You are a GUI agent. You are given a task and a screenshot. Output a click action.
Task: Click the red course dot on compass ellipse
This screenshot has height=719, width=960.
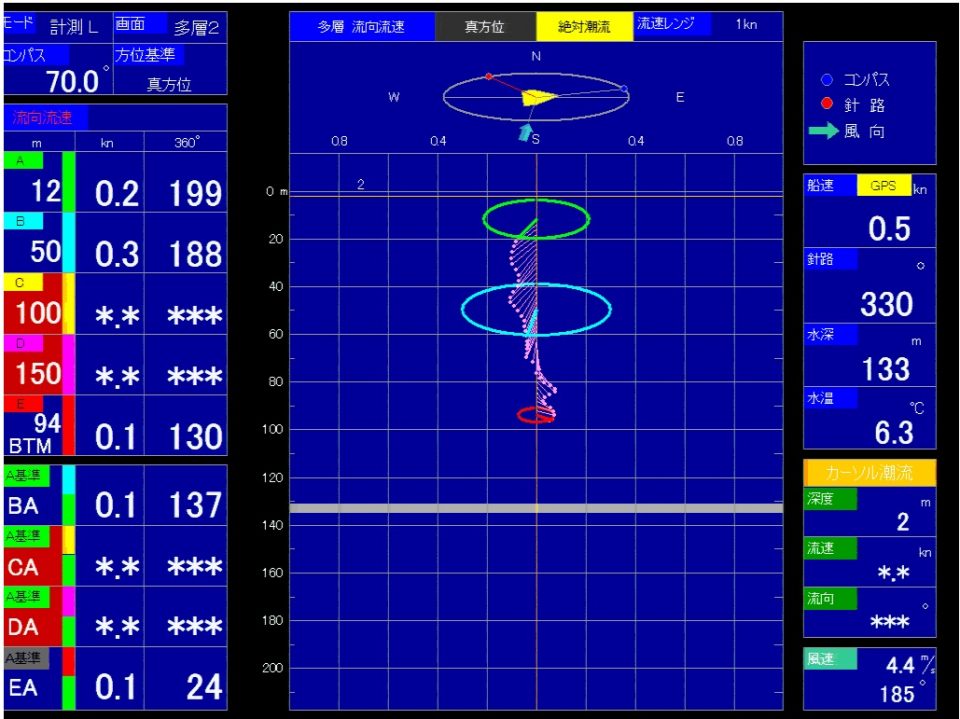[x=489, y=76]
